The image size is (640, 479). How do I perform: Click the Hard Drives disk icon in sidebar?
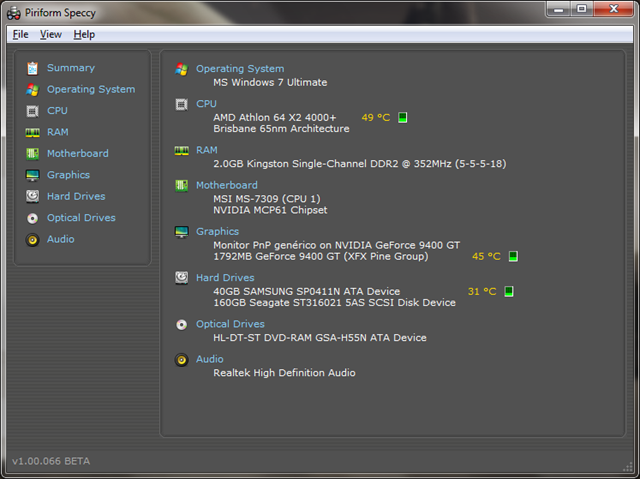point(33,197)
